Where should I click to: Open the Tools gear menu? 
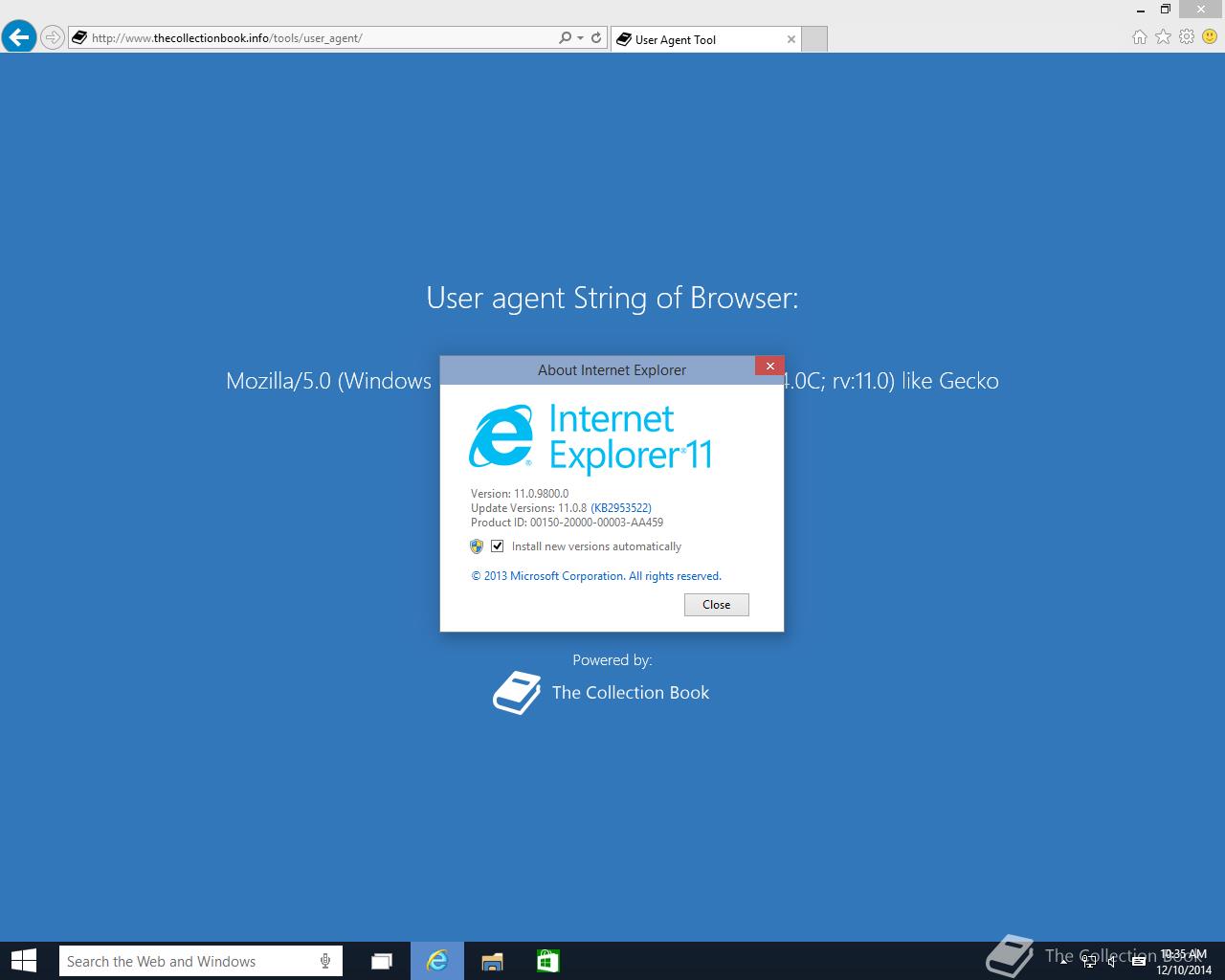click(x=1187, y=36)
